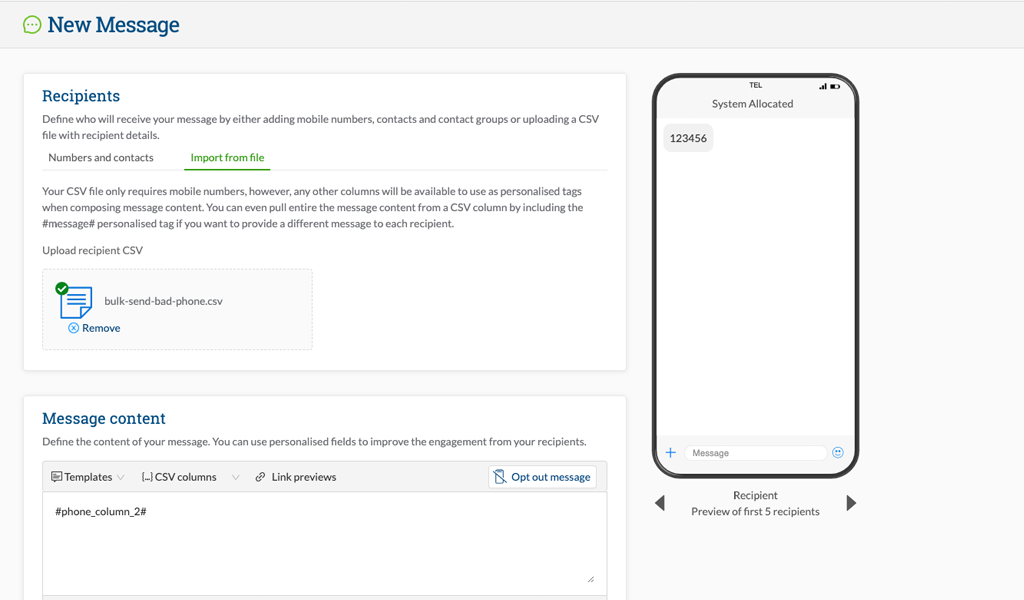1024x600 pixels.
Task: Click the phone signal strength icon
Action: [823, 86]
